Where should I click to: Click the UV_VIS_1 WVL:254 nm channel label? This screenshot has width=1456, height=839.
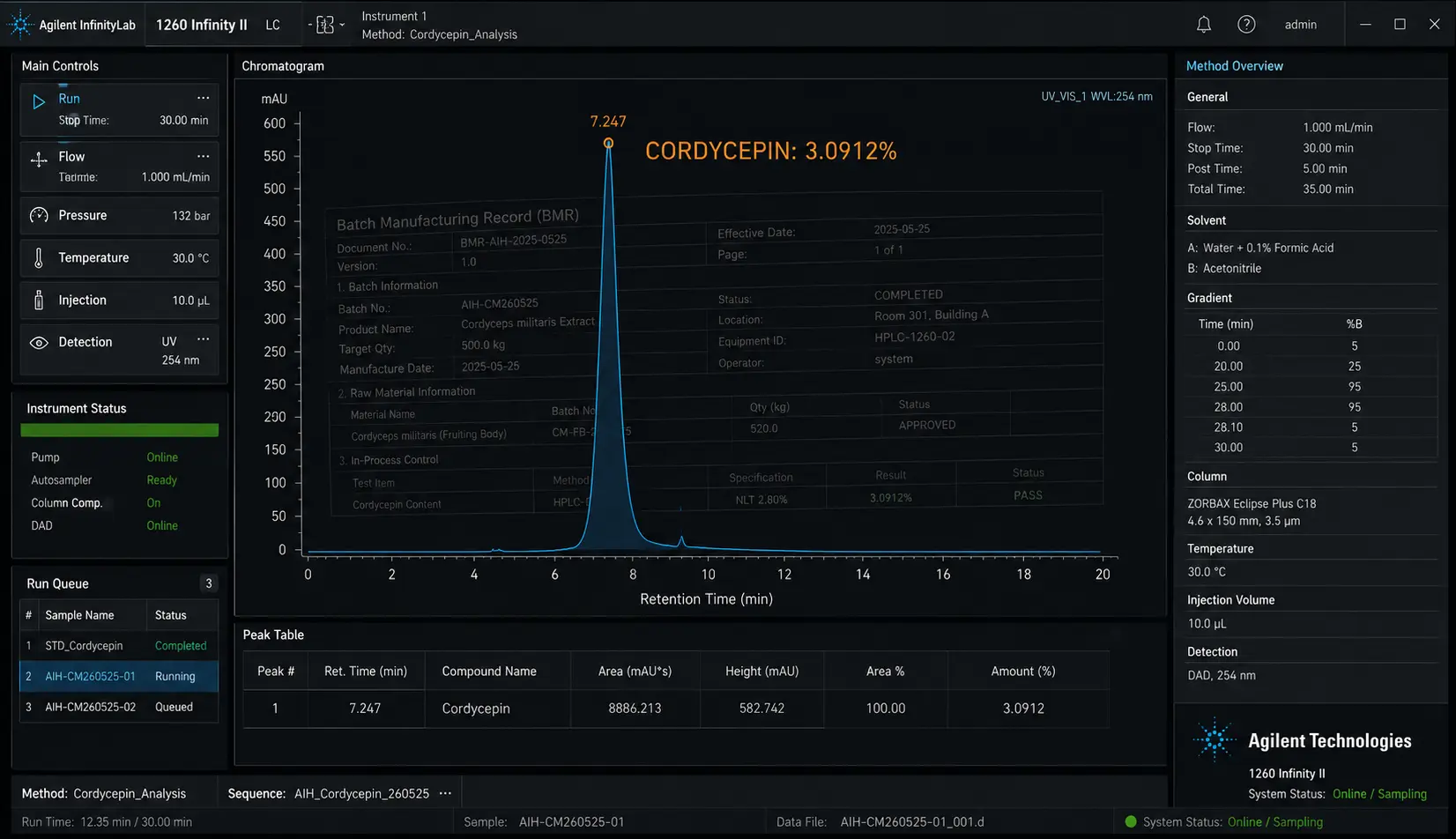point(1096,96)
